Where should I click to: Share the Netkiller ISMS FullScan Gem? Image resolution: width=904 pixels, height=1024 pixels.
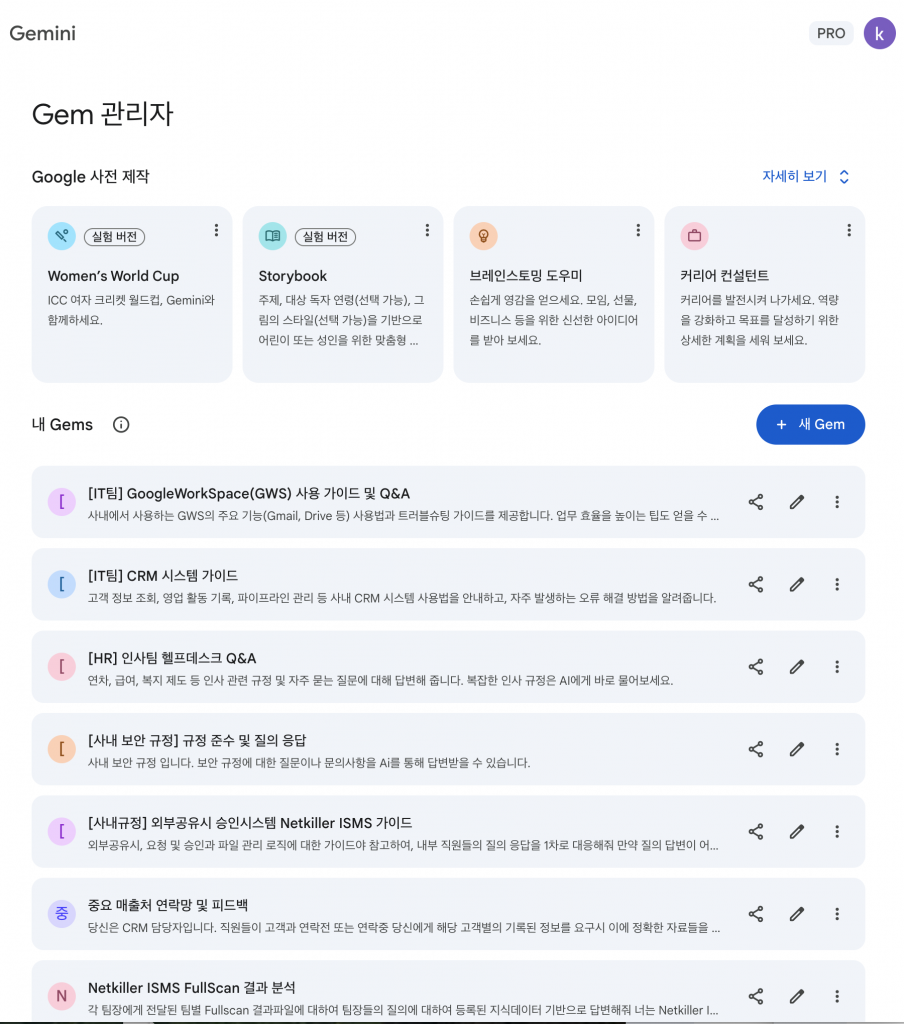[756, 996]
